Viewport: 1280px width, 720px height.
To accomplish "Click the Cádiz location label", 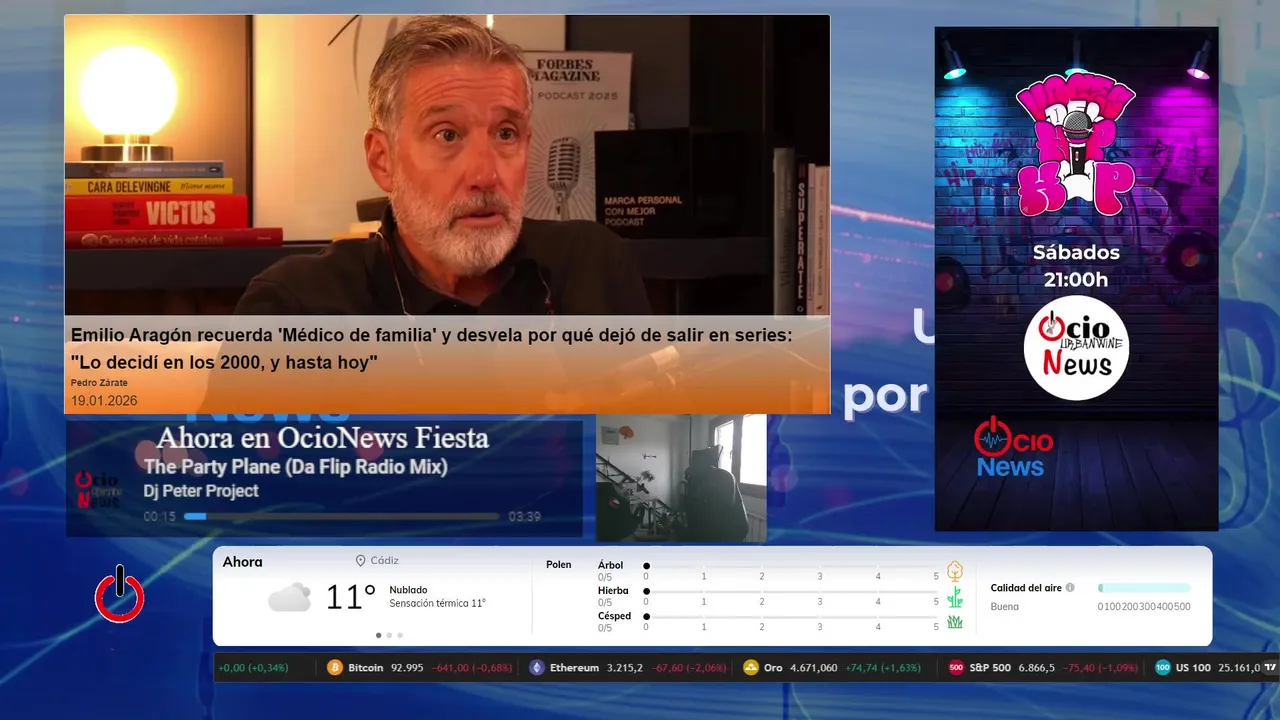I will pyautogui.click(x=384, y=561).
